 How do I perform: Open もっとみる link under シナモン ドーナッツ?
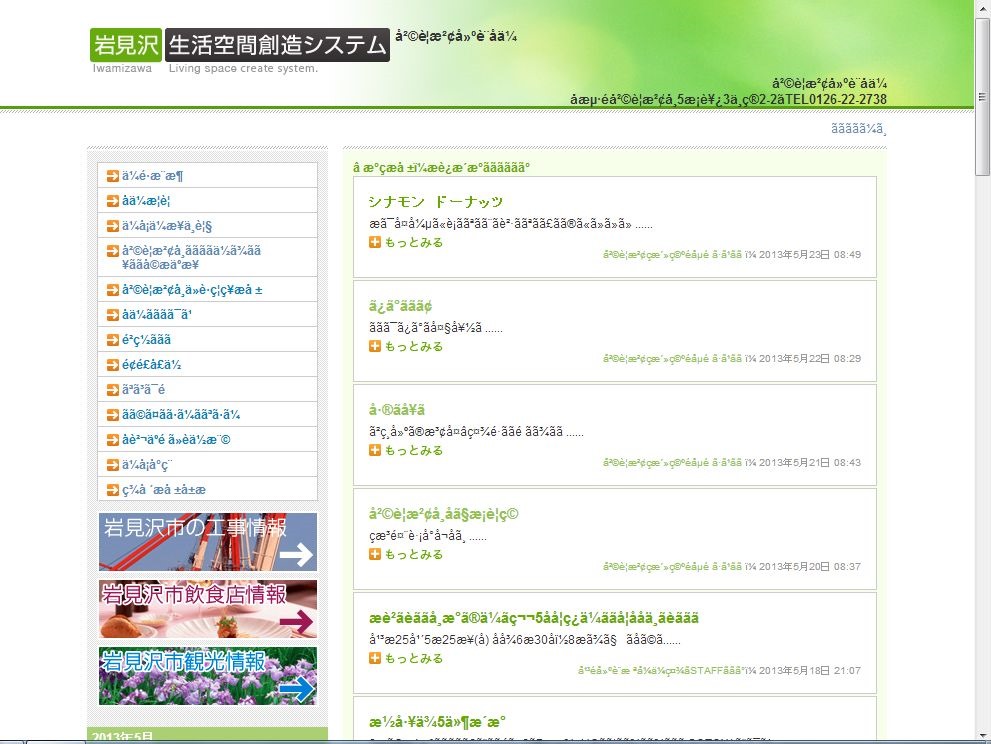point(413,242)
